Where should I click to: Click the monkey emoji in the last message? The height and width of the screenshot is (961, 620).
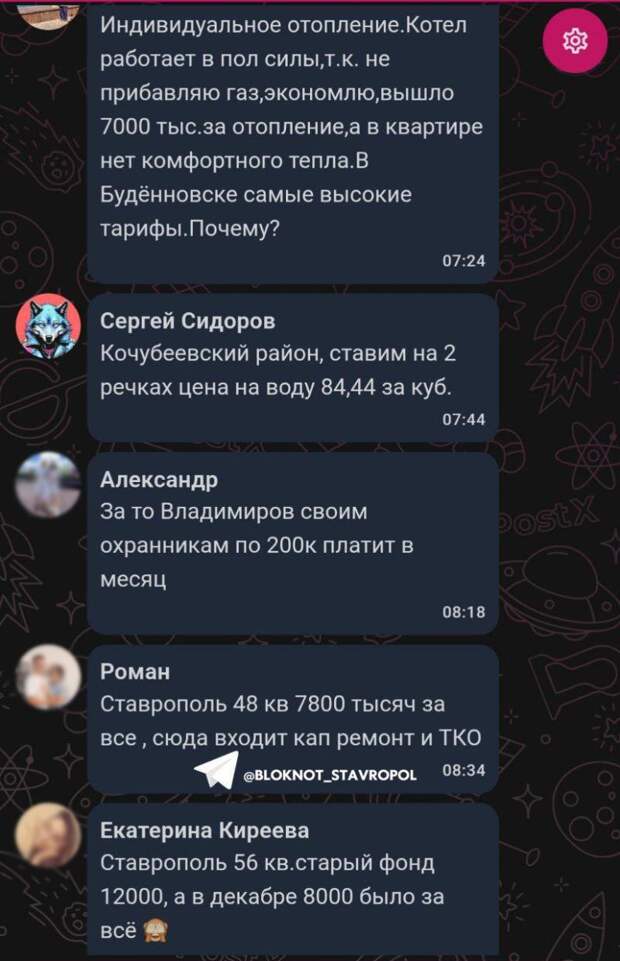155,931
